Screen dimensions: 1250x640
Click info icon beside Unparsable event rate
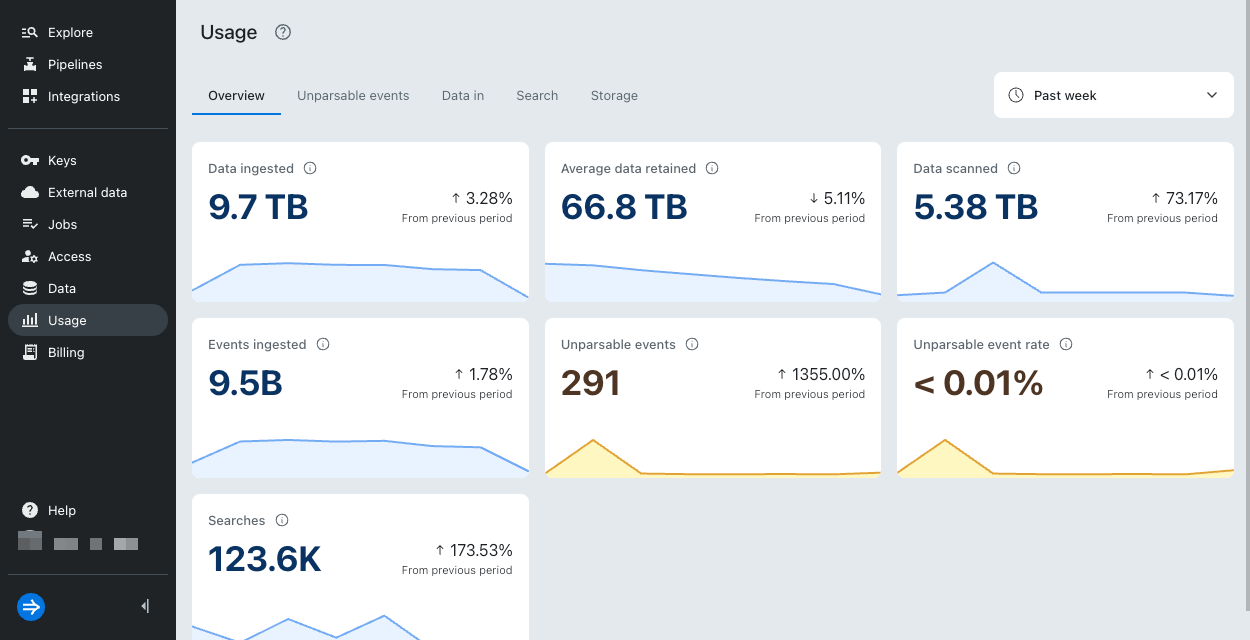click(x=1066, y=344)
